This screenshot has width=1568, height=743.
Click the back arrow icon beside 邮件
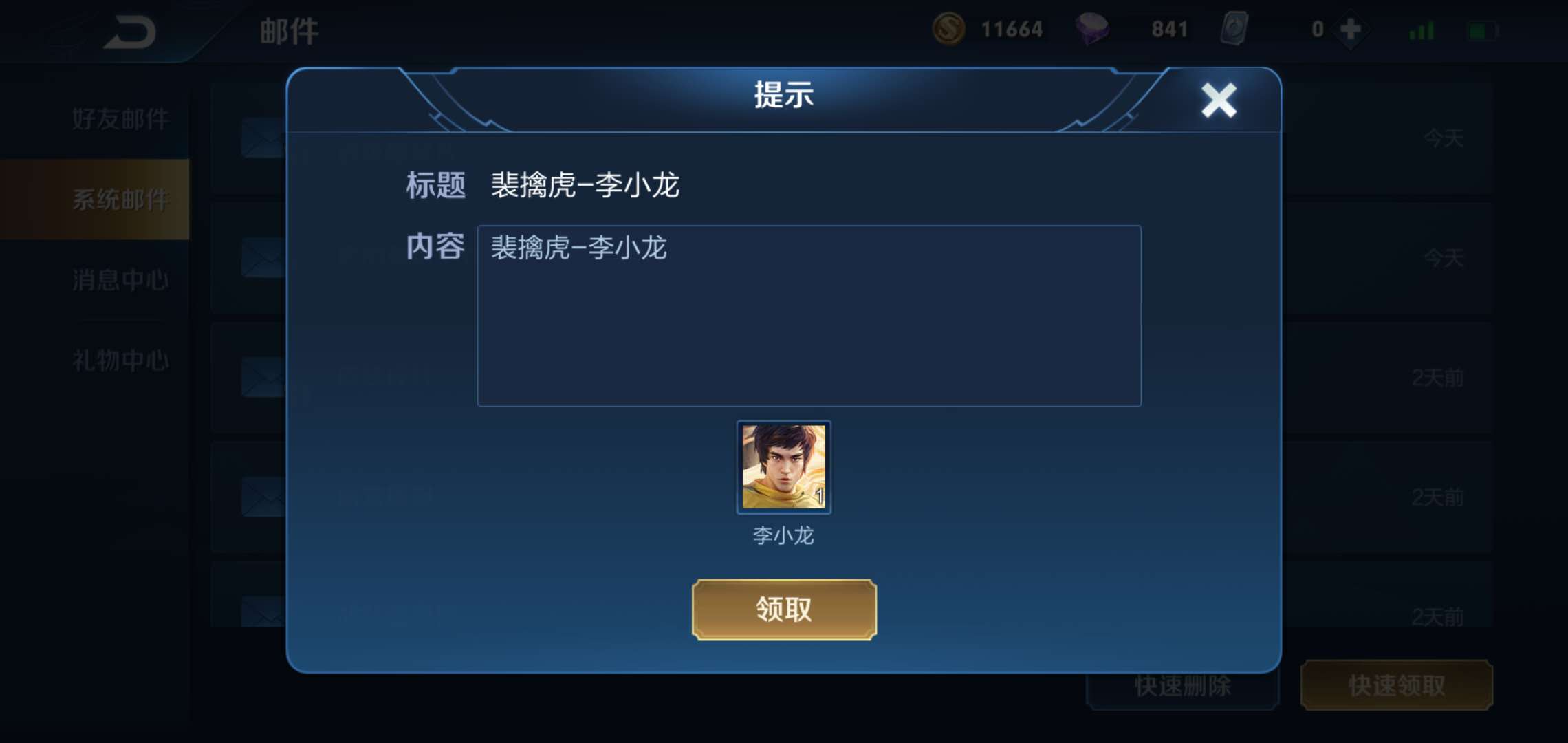130,32
